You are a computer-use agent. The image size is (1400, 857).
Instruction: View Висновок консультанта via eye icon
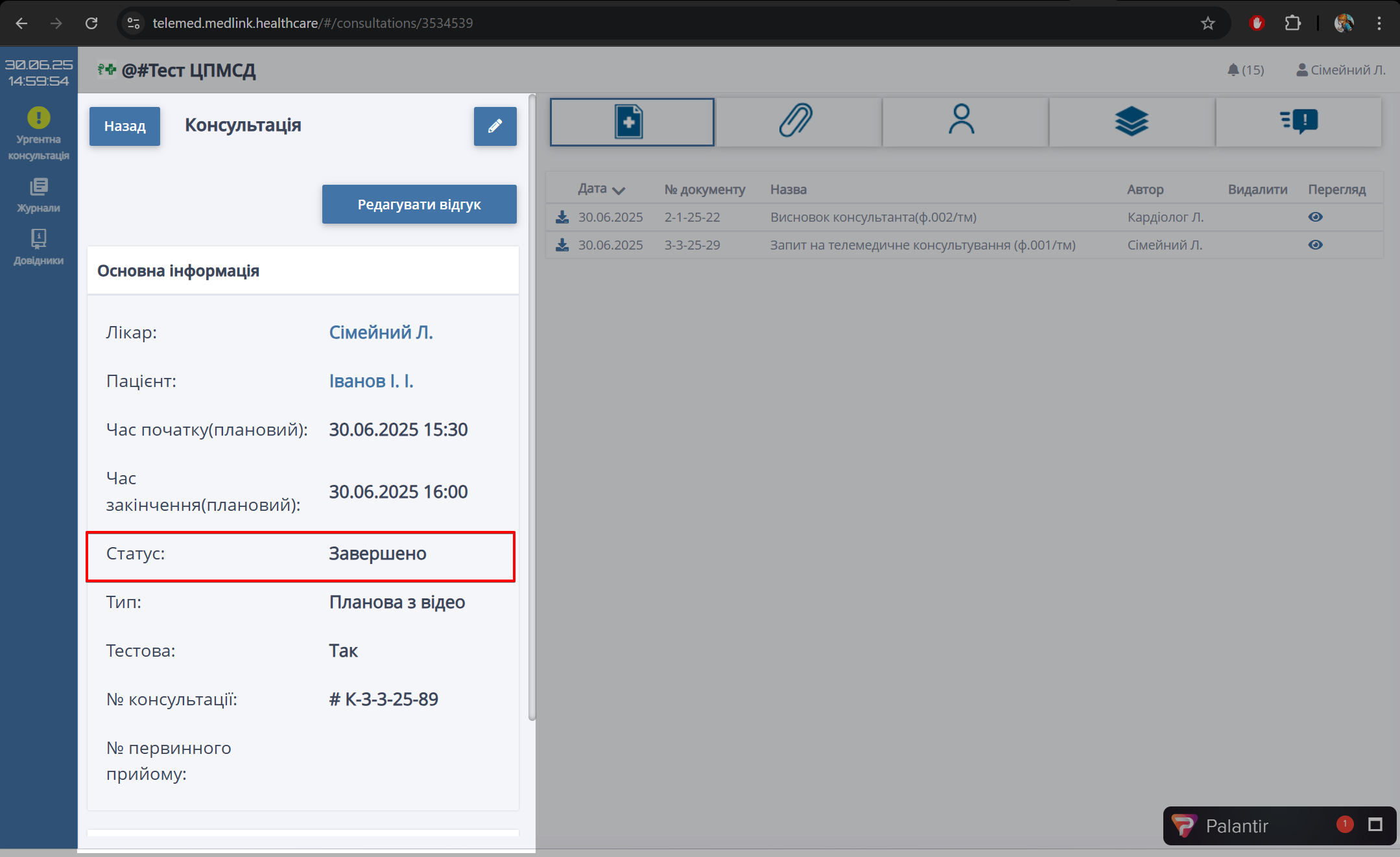[1315, 217]
